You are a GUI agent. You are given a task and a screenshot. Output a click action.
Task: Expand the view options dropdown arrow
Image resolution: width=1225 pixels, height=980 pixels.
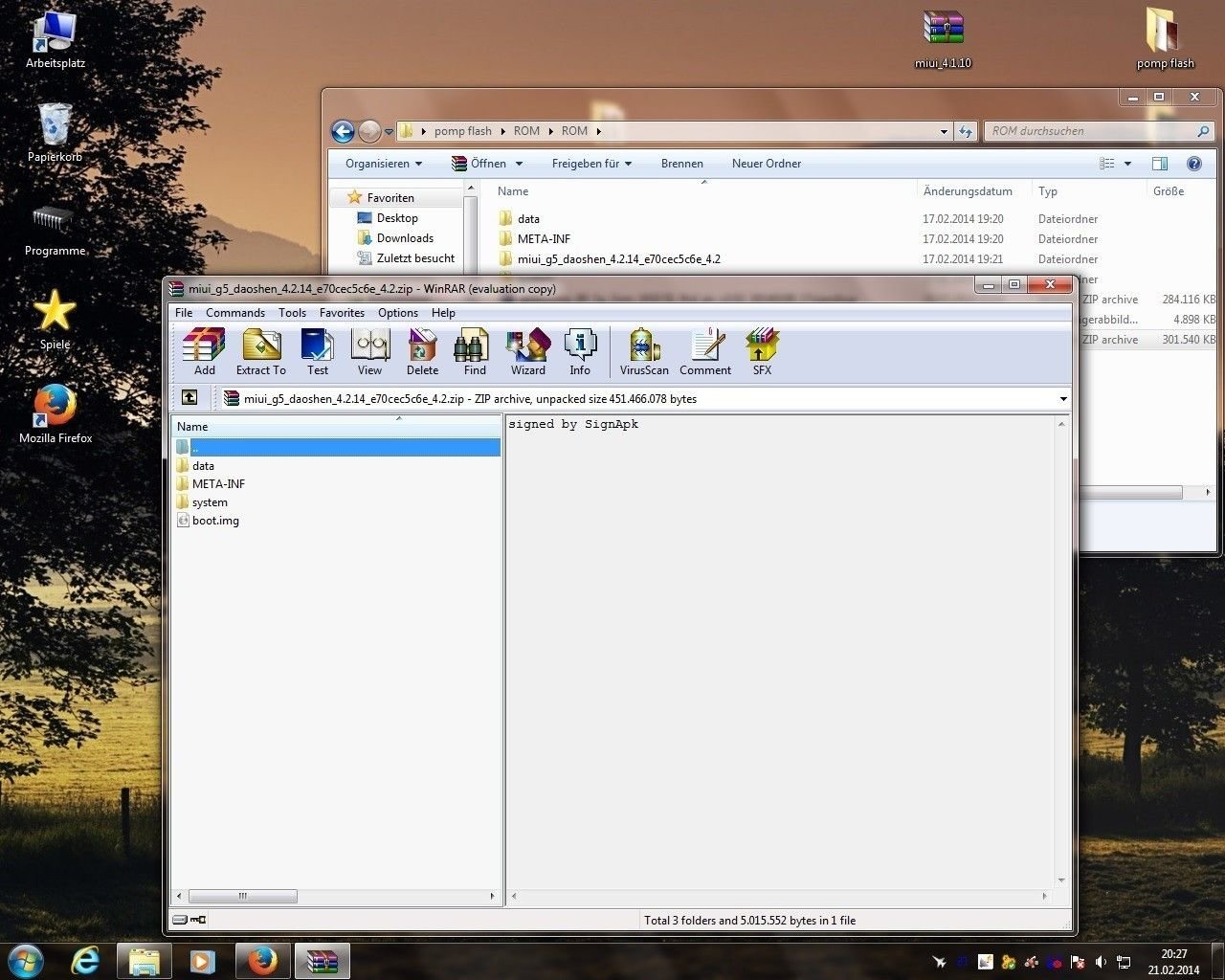1127,164
